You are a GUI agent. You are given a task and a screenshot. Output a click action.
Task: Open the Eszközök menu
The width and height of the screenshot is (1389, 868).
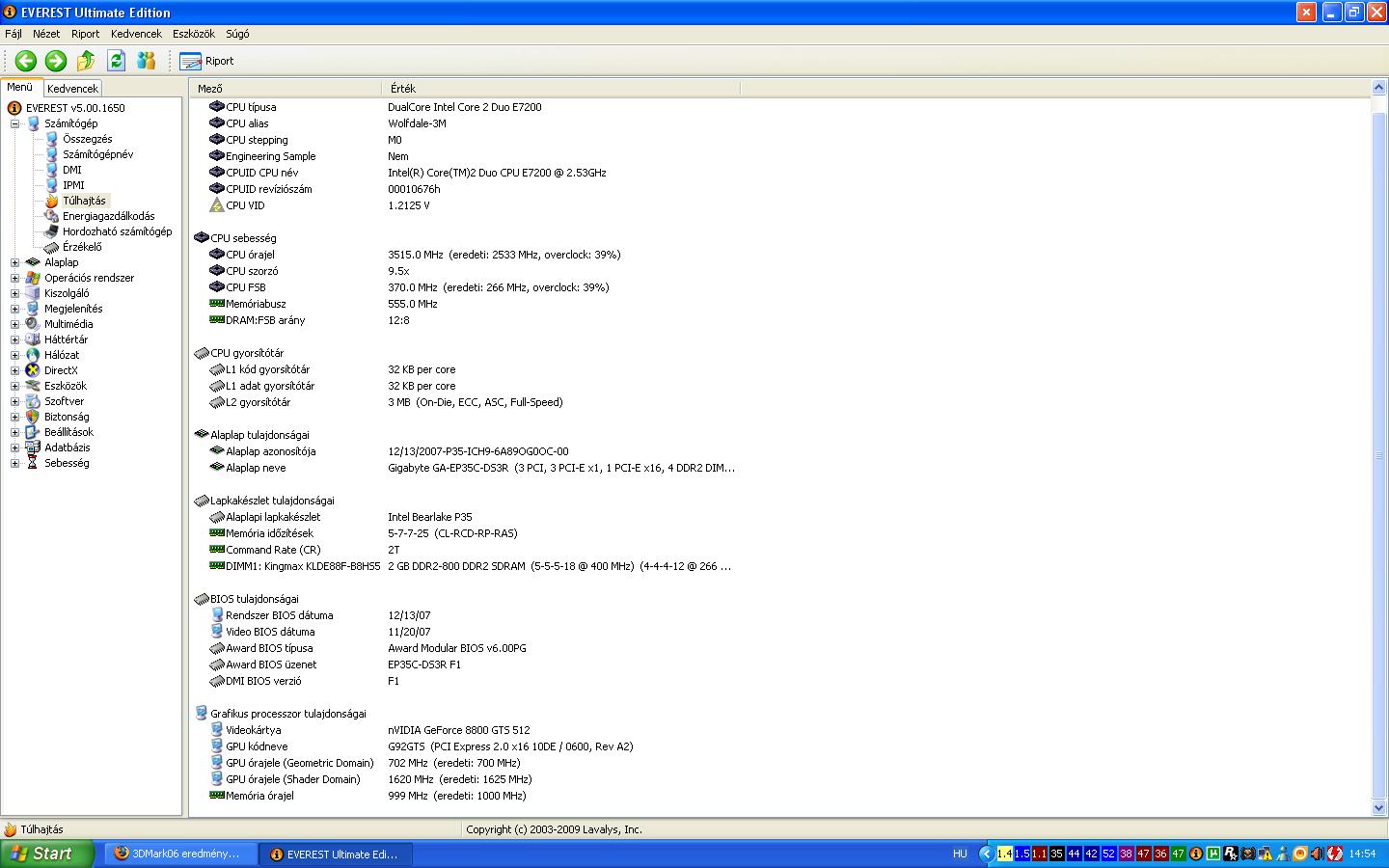[194, 34]
